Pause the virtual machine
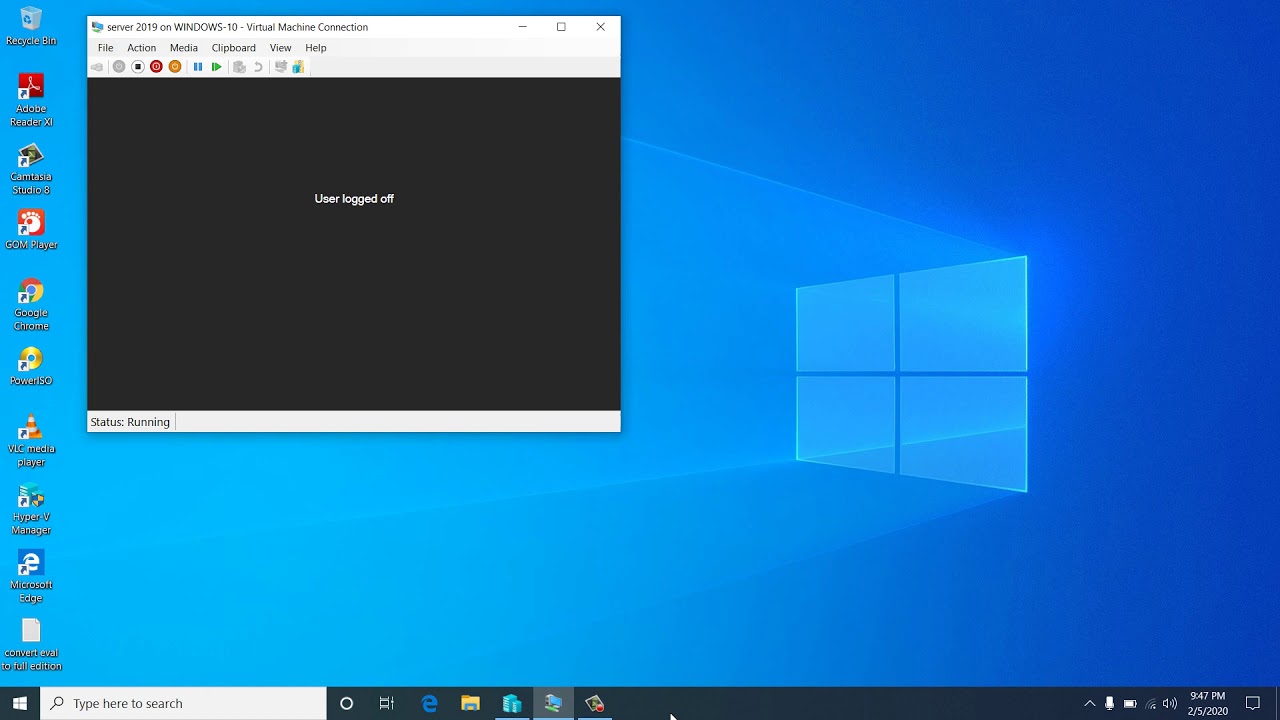Image resolution: width=1280 pixels, height=720 pixels. [x=198, y=67]
